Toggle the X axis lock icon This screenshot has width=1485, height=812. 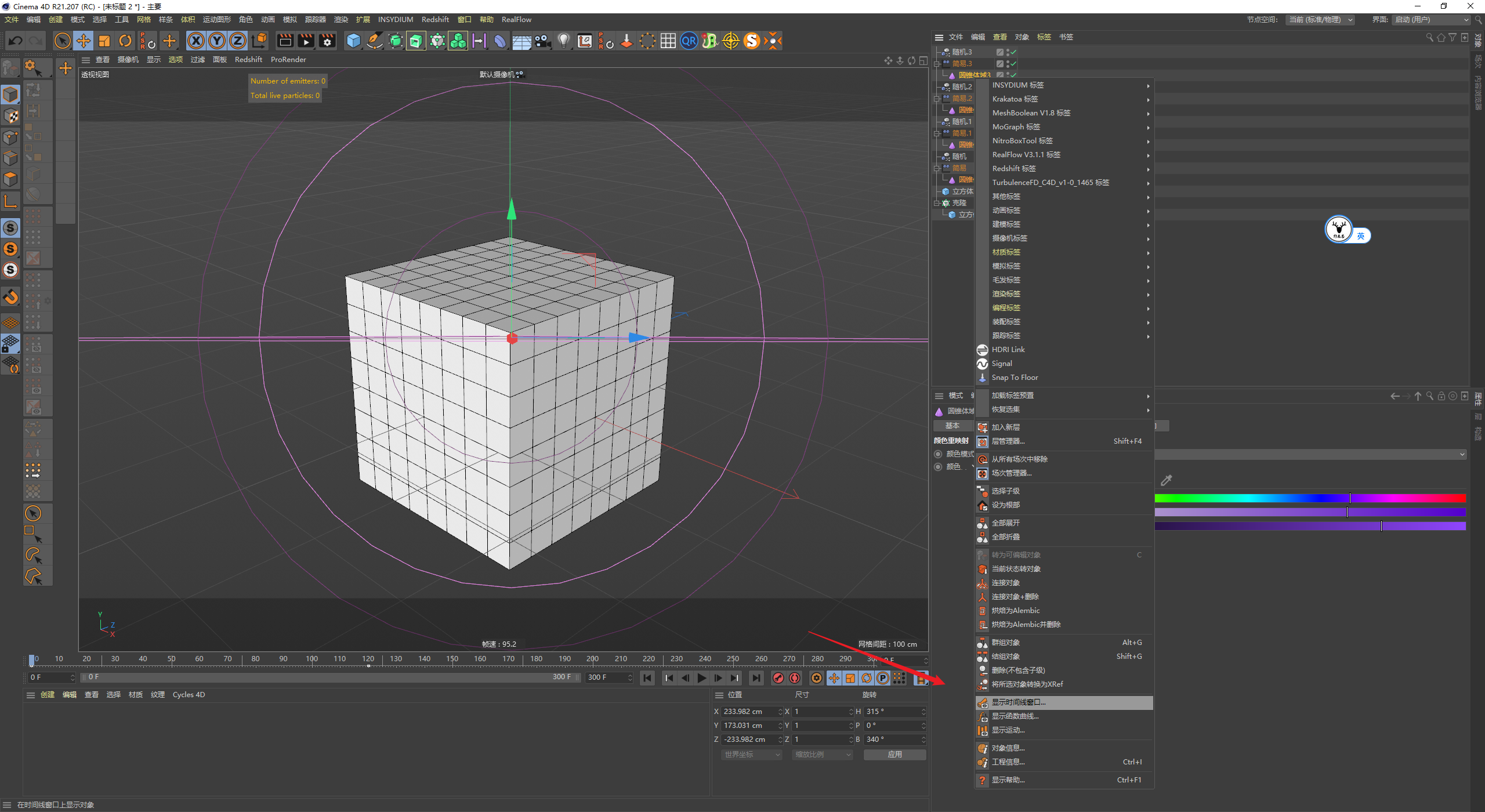(x=196, y=41)
